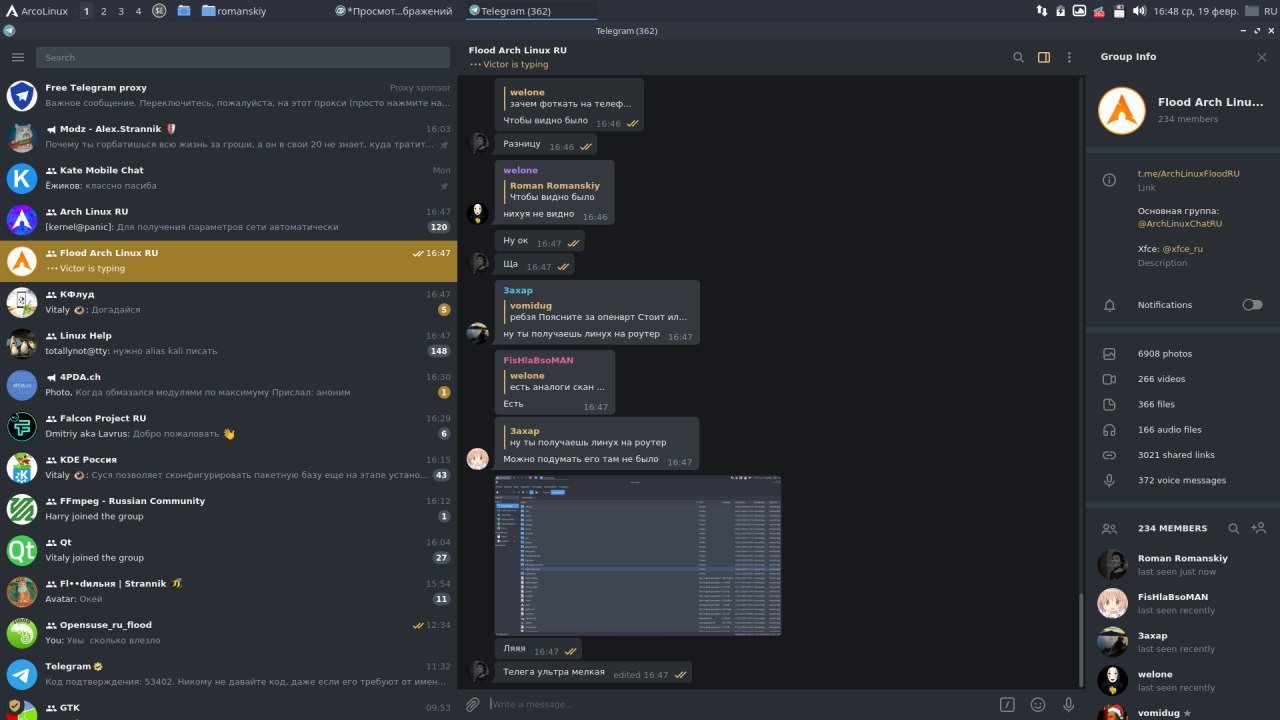Open the romanskiy folder taskbar item
Screen dimensions: 1280x720
pyautogui.click(x=234, y=11)
